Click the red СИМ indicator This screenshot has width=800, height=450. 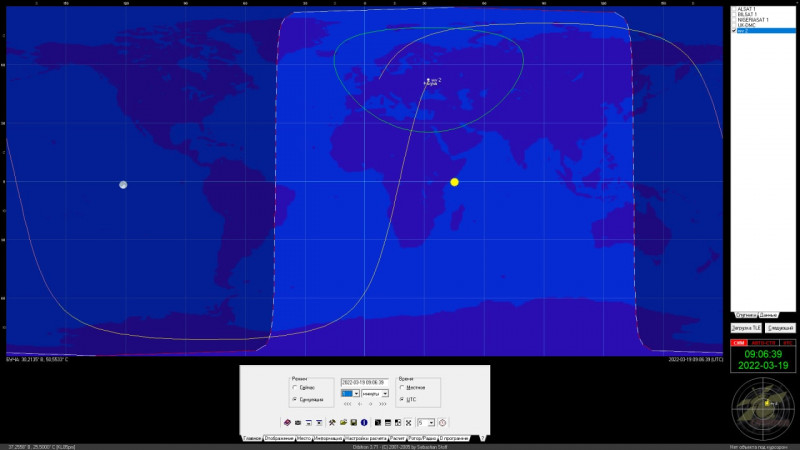(739, 343)
